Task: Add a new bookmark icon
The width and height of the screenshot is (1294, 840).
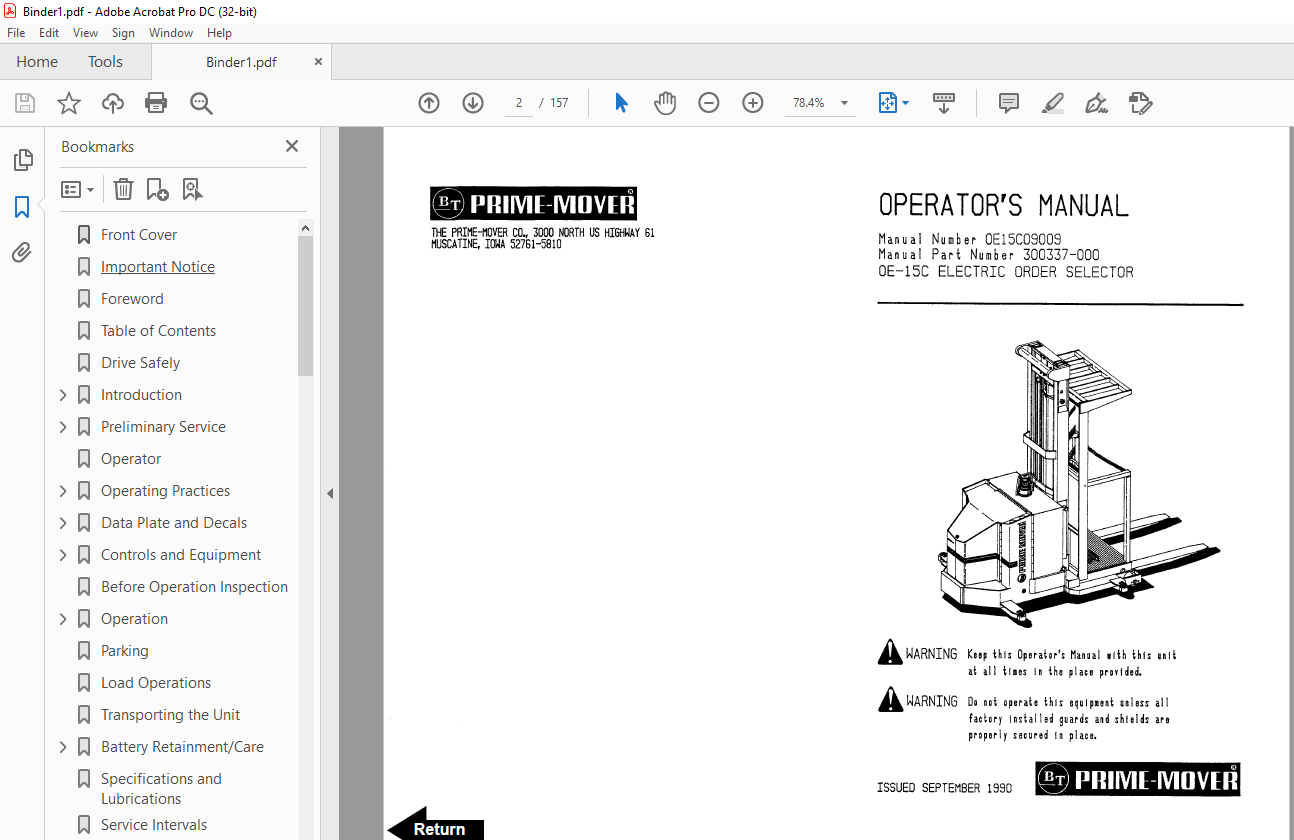Action: coord(157,189)
